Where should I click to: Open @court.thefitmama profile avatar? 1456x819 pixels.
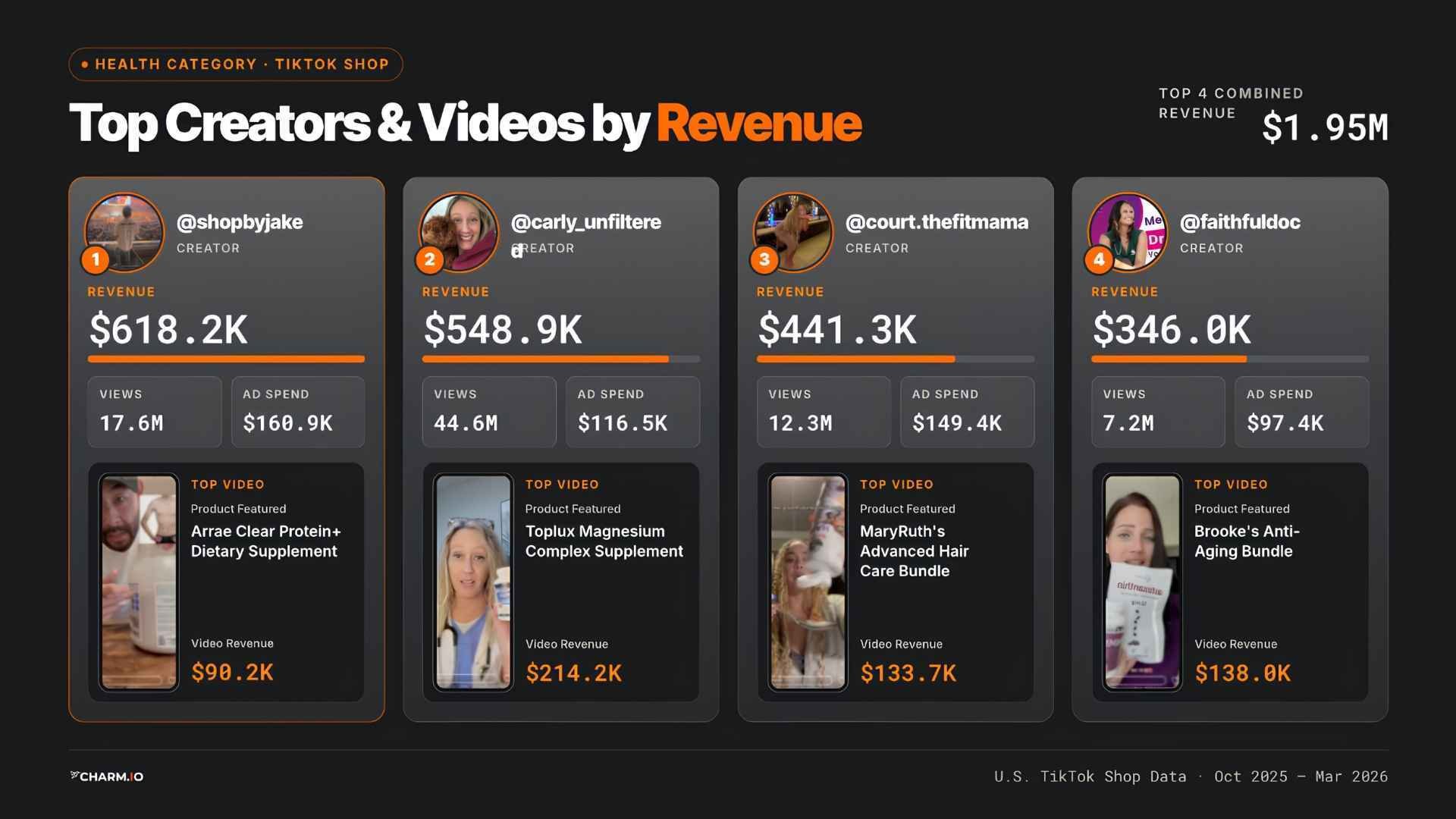pos(793,232)
